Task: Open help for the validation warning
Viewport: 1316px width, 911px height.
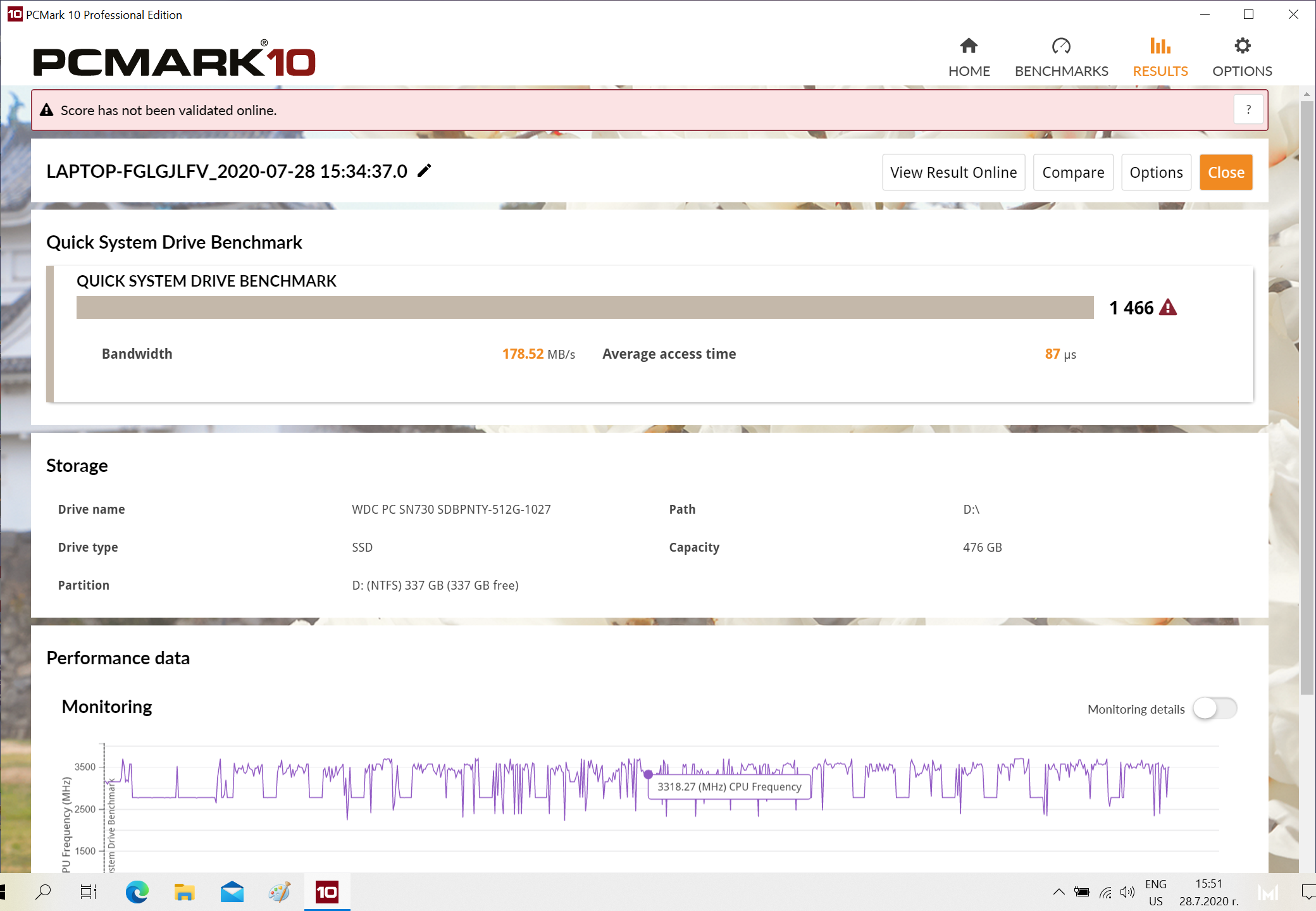Action: pos(1248,110)
